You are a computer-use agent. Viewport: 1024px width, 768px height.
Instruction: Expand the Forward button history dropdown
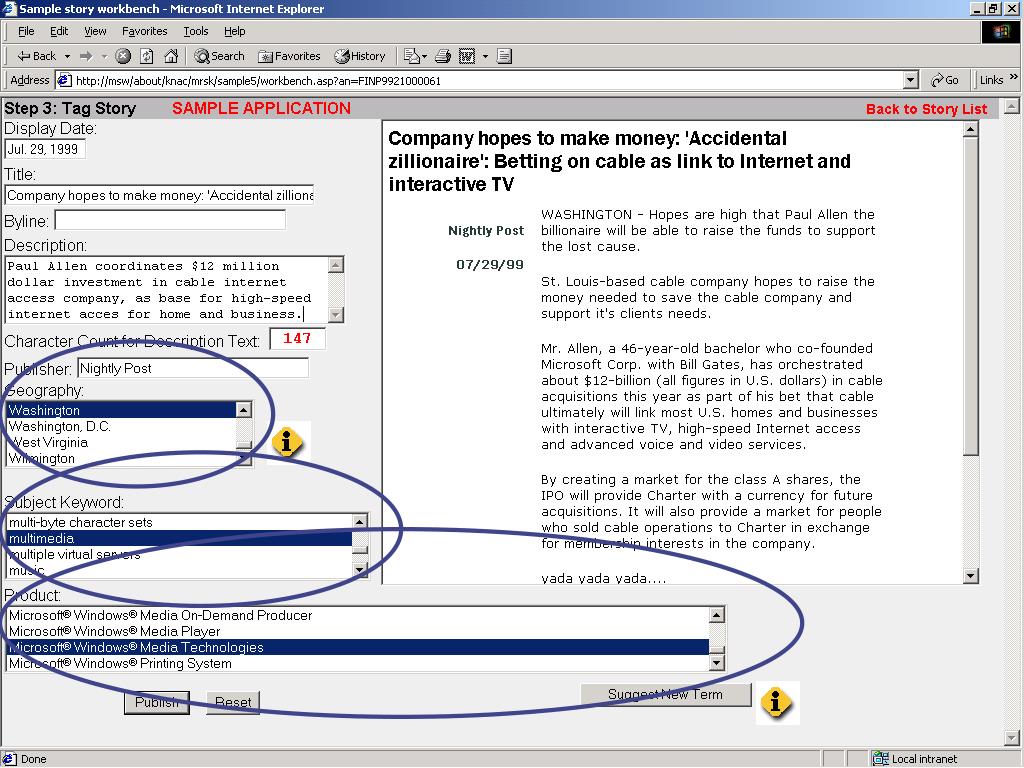104,57
